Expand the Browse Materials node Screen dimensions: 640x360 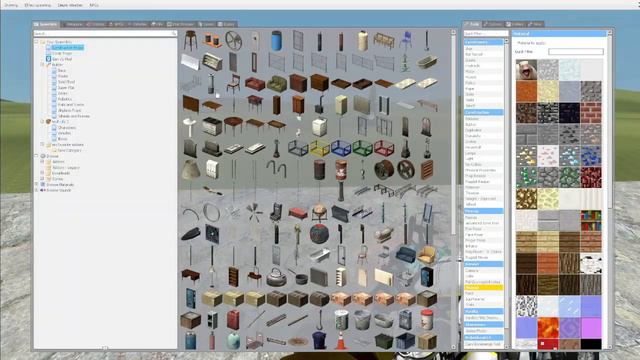(36, 184)
